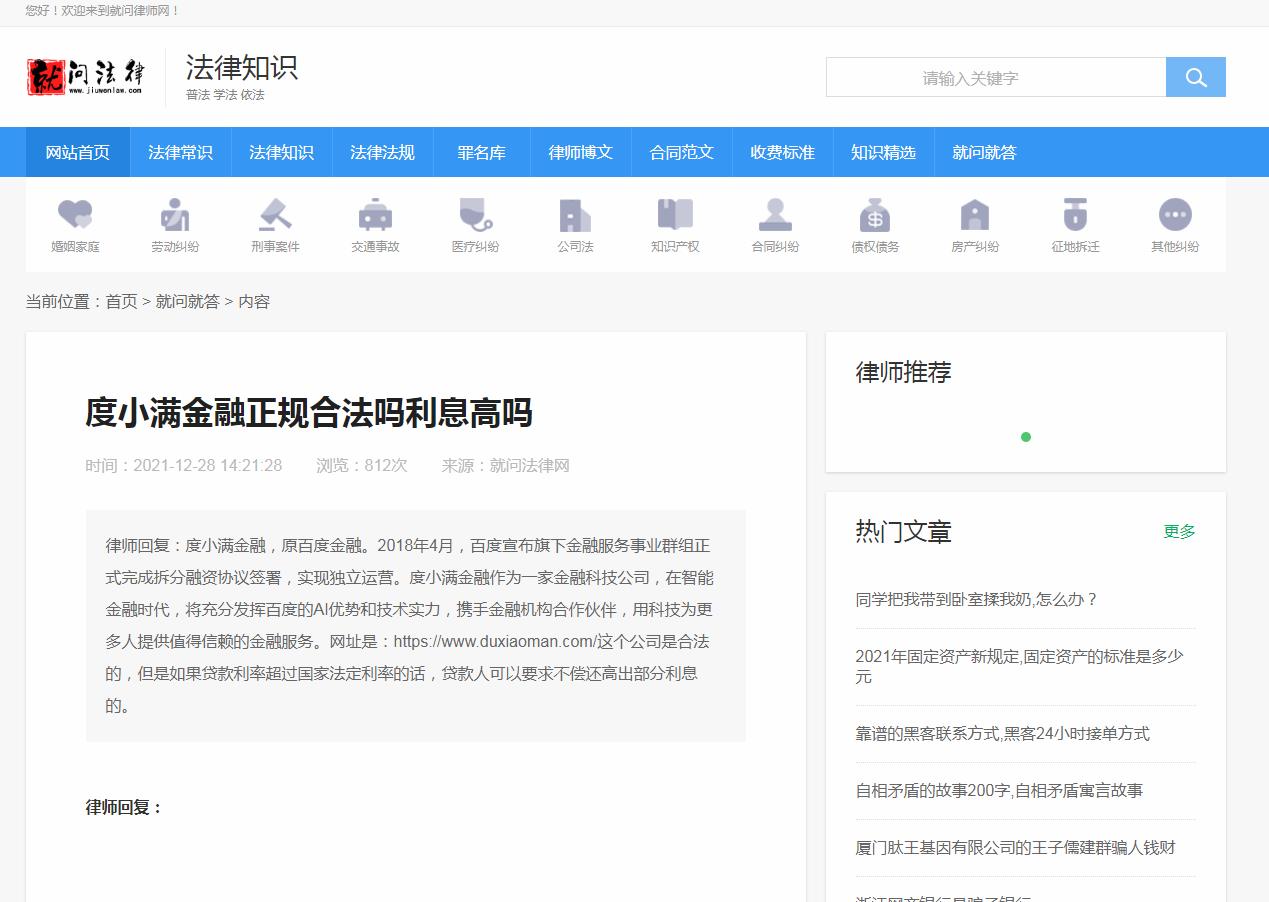This screenshot has width=1269, height=902.
Task: Open 就问就答 navigation item
Action: click(984, 152)
